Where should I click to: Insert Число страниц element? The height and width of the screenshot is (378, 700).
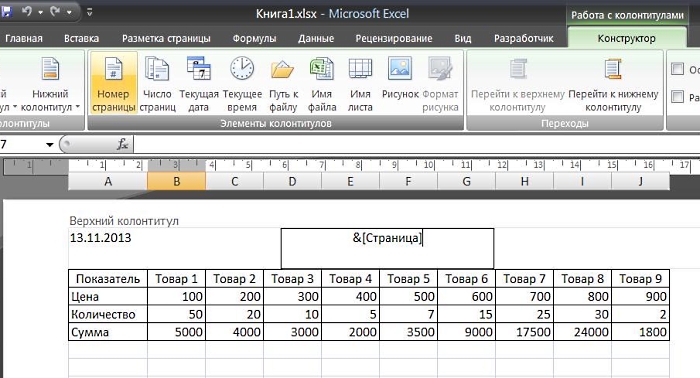click(157, 83)
